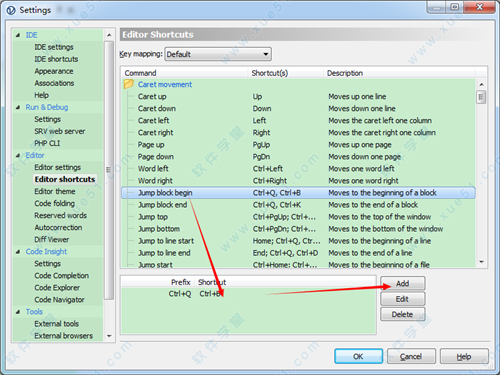
Task: Open Settings under Code Insight
Action: click(x=47, y=263)
